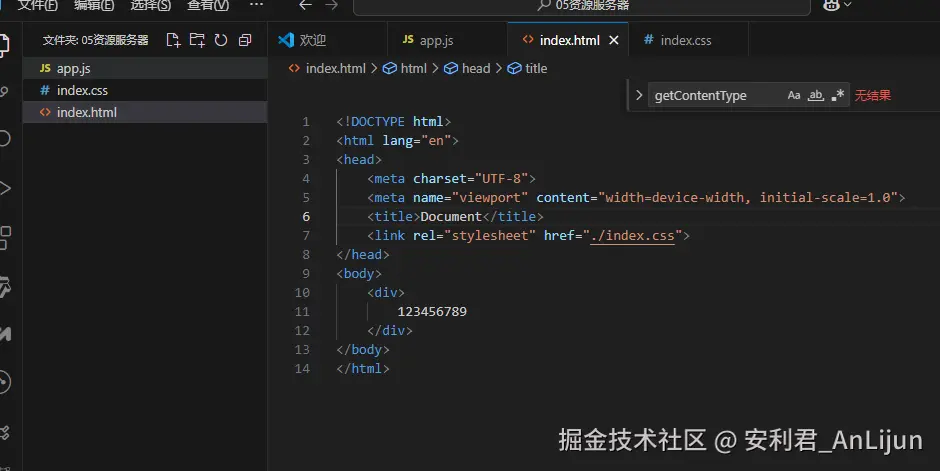Click the closing </body> tag on line 13
The width and height of the screenshot is (940, 471).
pos(363,349)
